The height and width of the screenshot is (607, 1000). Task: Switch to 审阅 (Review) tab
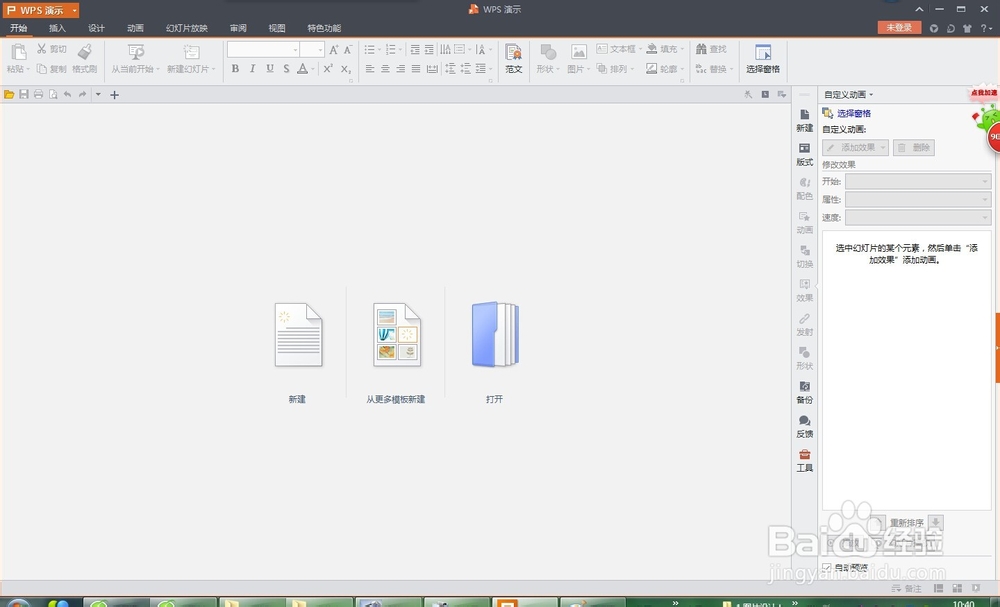239,28
